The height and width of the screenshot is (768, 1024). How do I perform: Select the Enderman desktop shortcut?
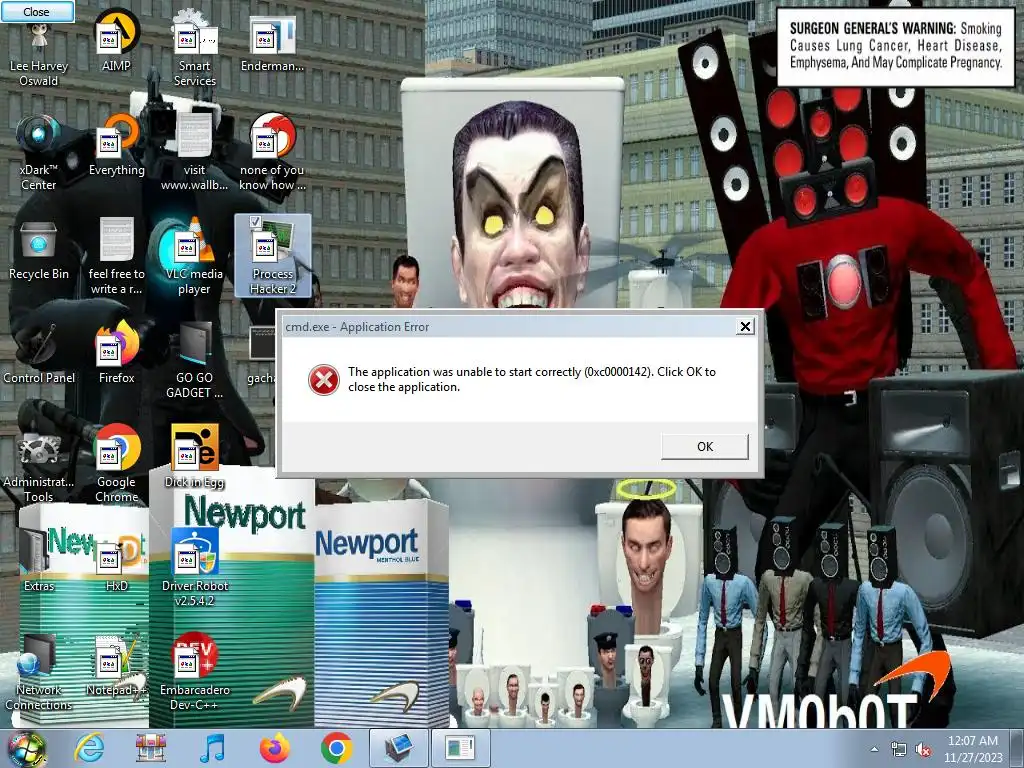(x=272, y=44)
